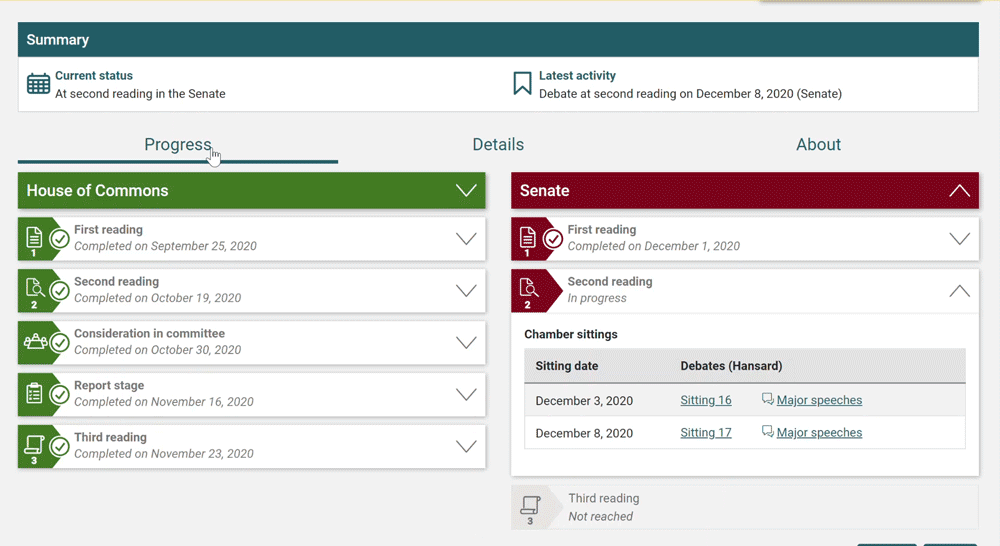This screenshot has height=546, width=1000.
Task: Expand the Consideration in committee row
Action: pyautogui.click(x=466, y=342)
